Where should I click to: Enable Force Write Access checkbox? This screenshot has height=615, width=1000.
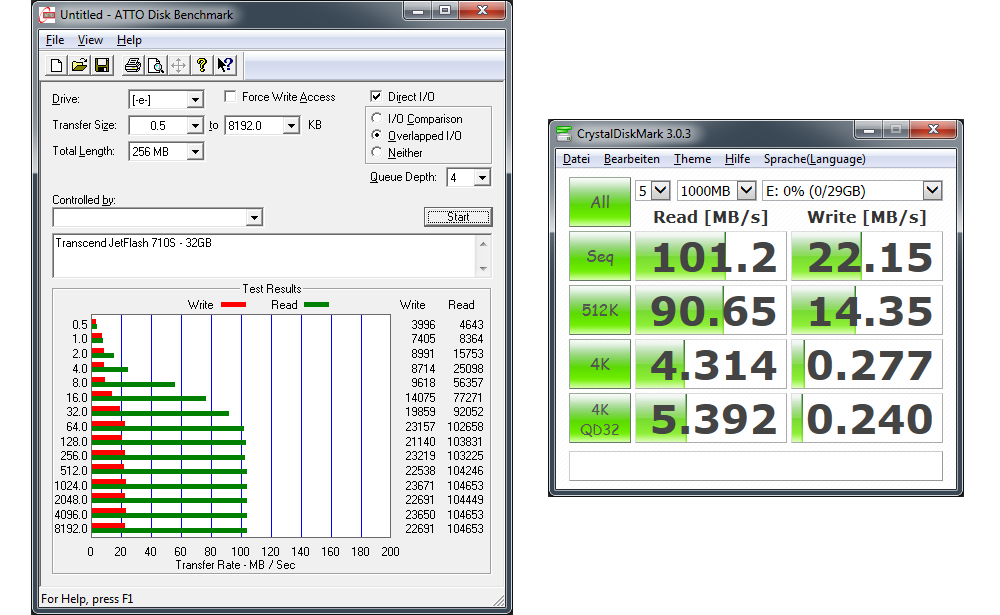tap(230, 96)
